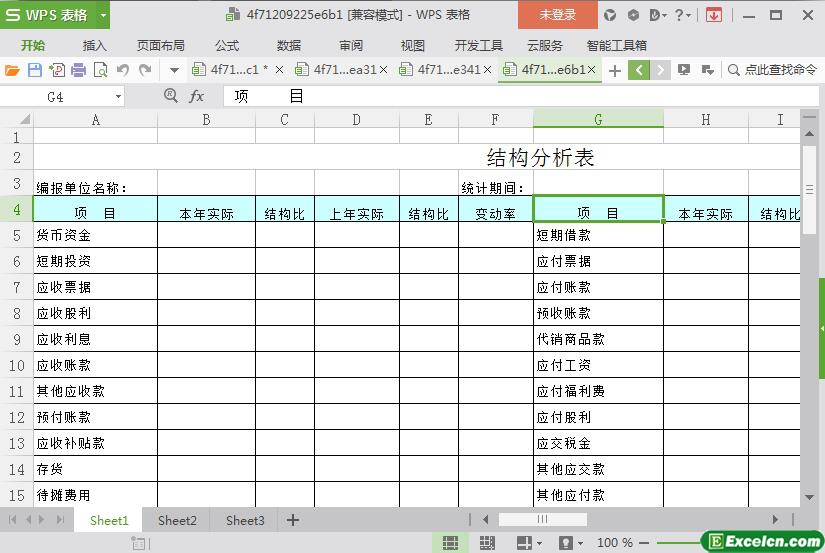Open the 公式 ribbon tab

227,46
